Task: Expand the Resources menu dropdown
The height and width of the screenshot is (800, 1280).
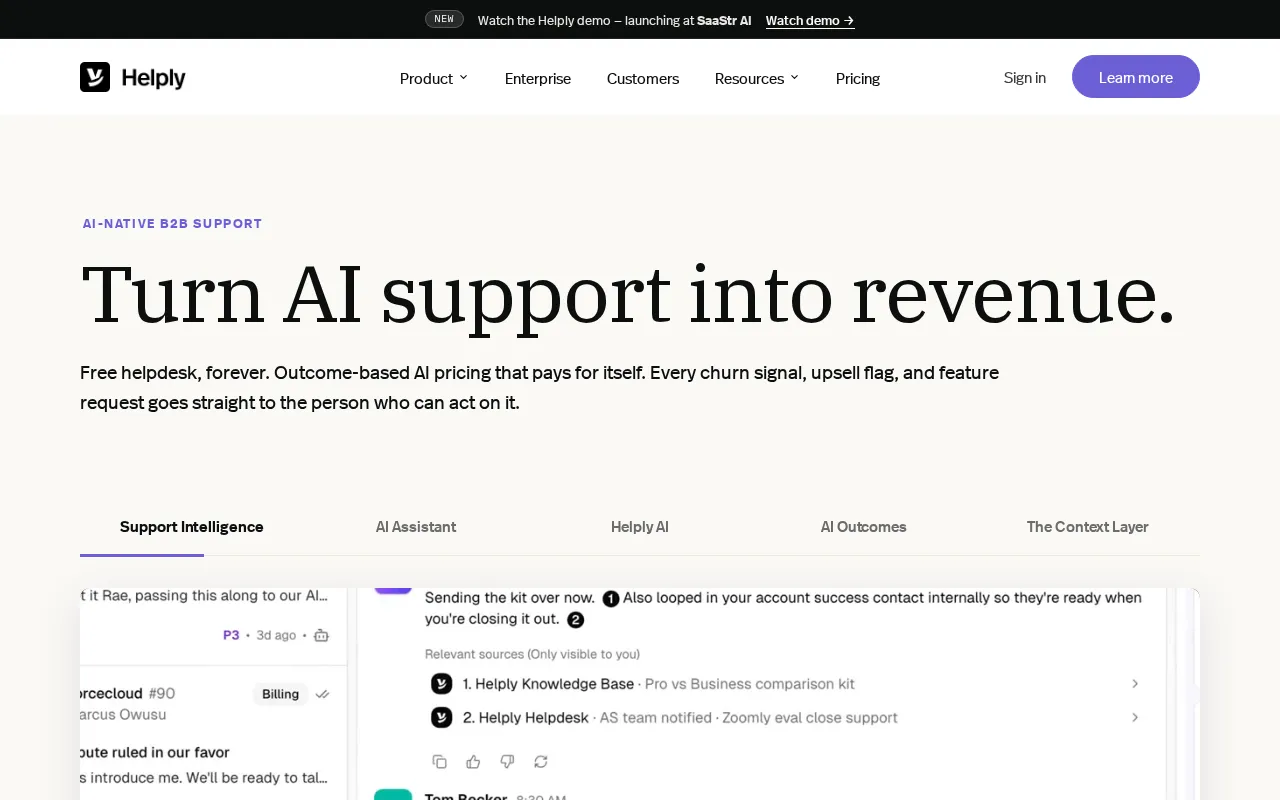Action: tap(757, 78)
